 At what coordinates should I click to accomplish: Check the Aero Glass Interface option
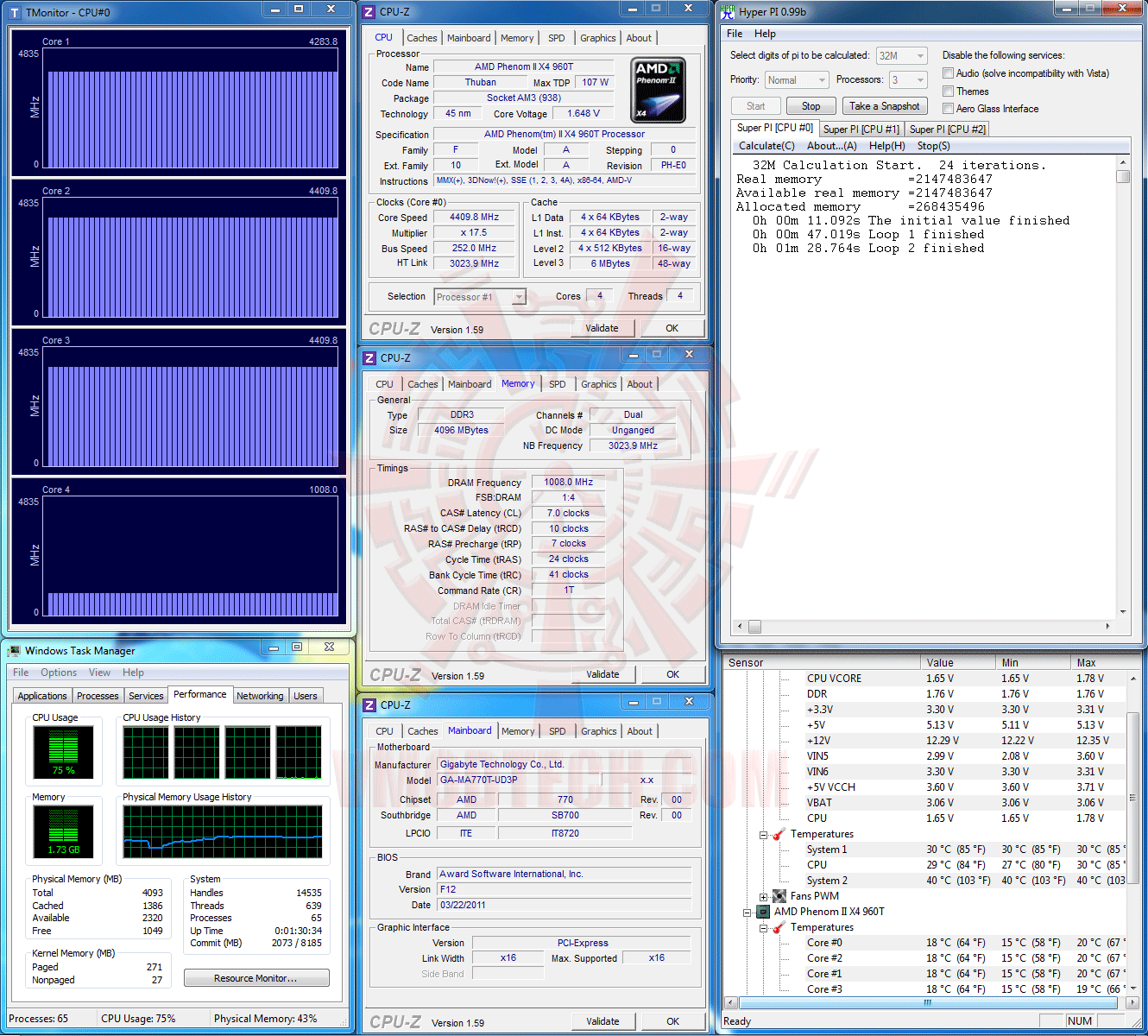(x=949, y=108)
